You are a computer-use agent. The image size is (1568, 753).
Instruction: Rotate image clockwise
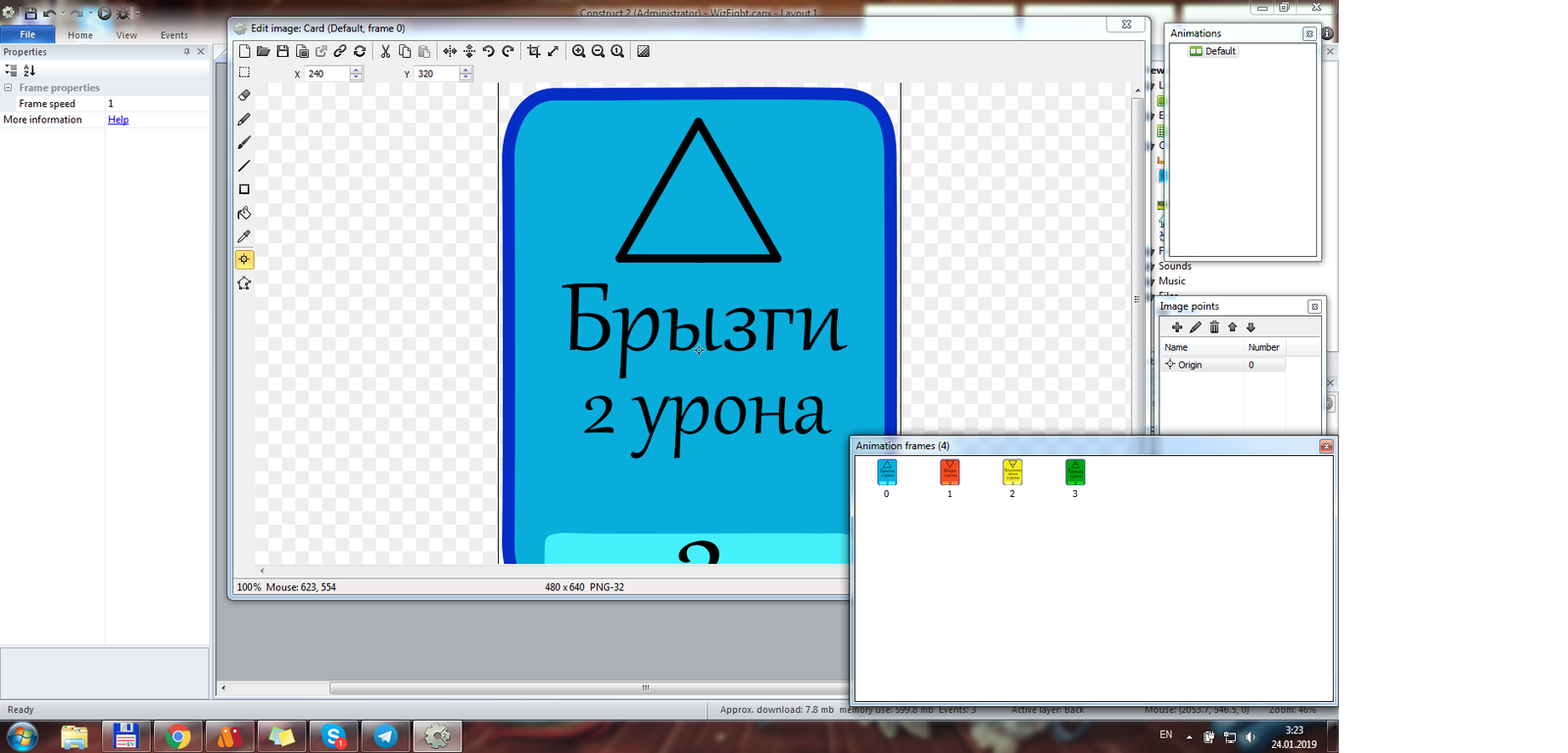[508, 51]
